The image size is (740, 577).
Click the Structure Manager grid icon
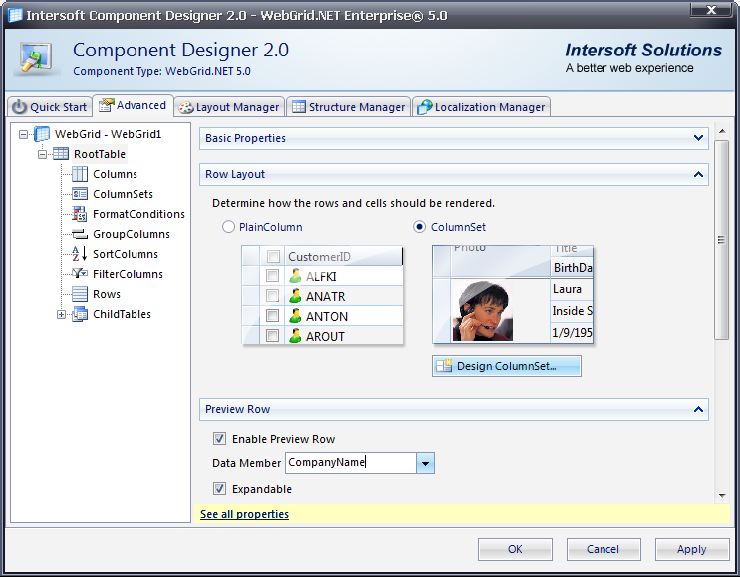(x=299, y=107)
